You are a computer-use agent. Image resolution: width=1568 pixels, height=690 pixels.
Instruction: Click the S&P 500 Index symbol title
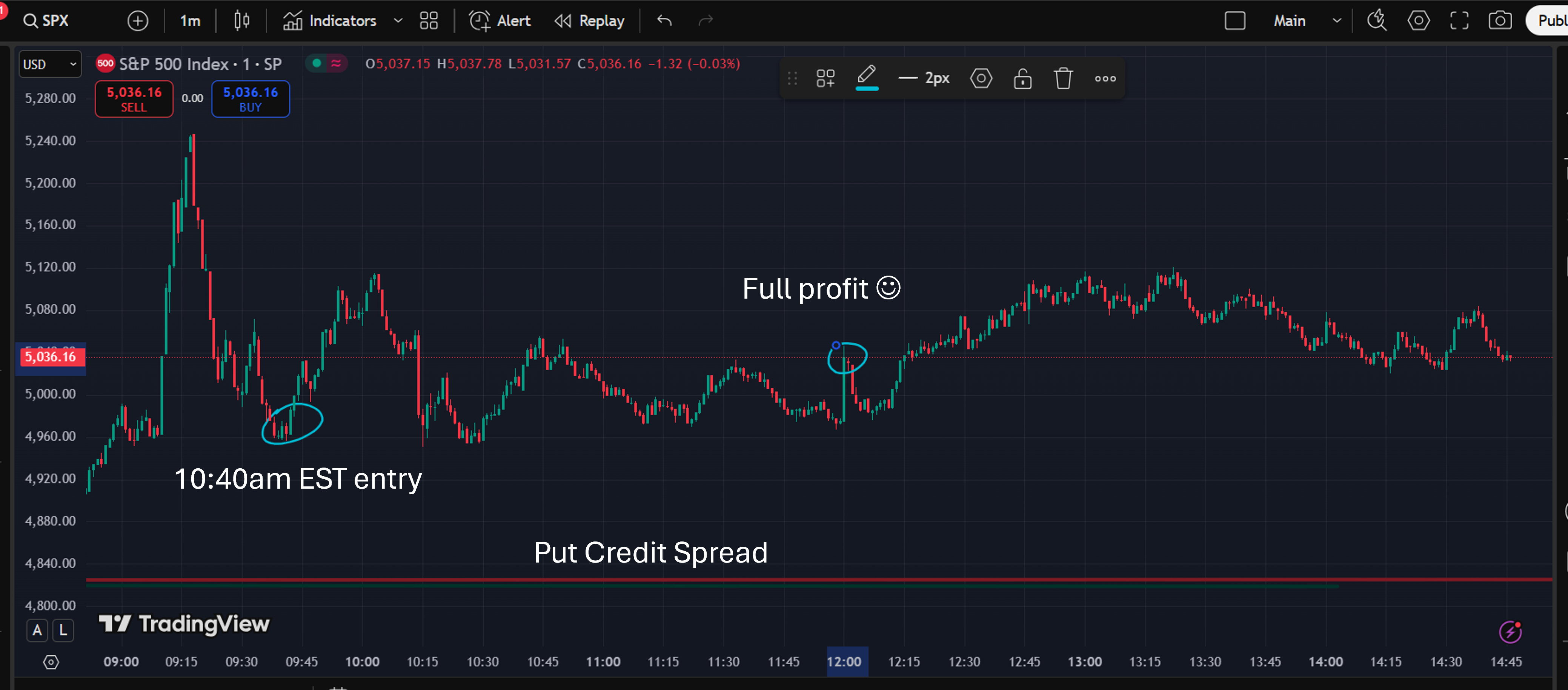click(200, 64)
